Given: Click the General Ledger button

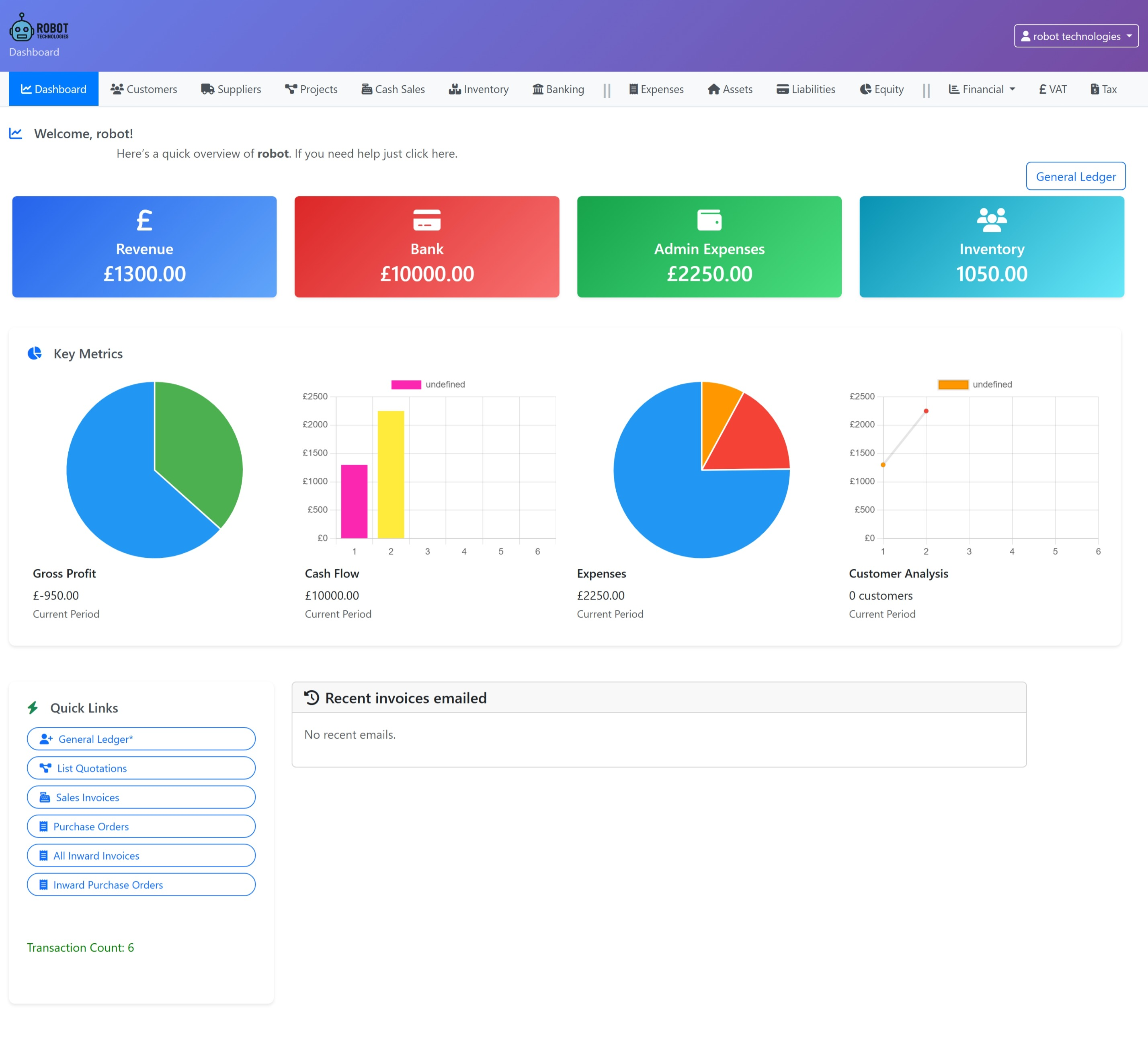Looking at the screenshot, I should tap(1076, 177).
